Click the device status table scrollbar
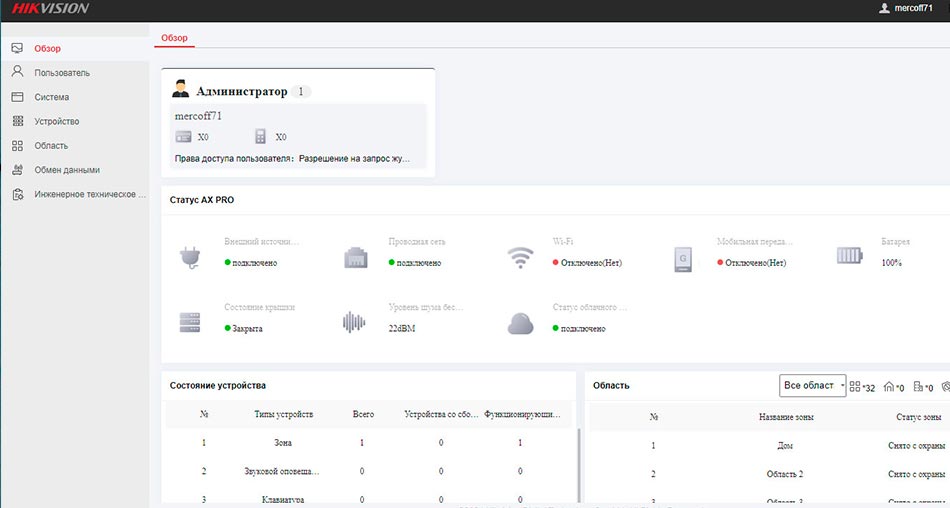The width and height of the screenshot is (950, 508). point(579,464)
